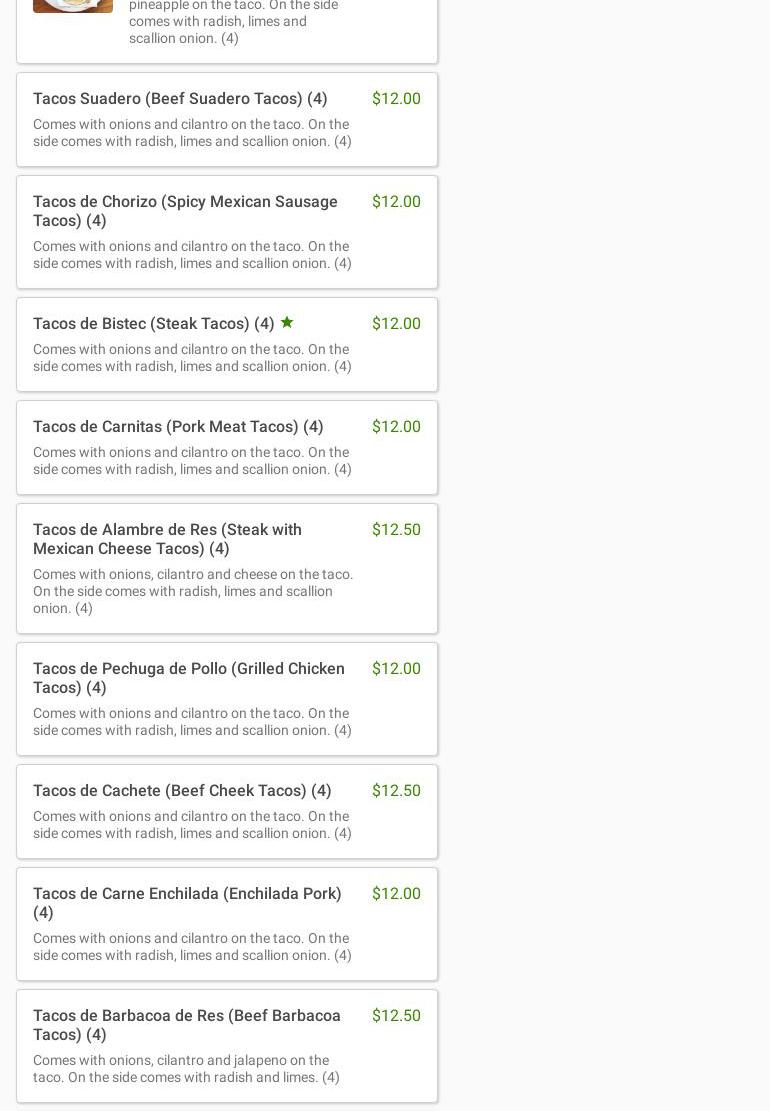Image resolution: width=770 pixels, height=1111 pixels.
Task: Choose Tacos de Bistec (Steak Tacos) title
Action: tap(153, 323)
